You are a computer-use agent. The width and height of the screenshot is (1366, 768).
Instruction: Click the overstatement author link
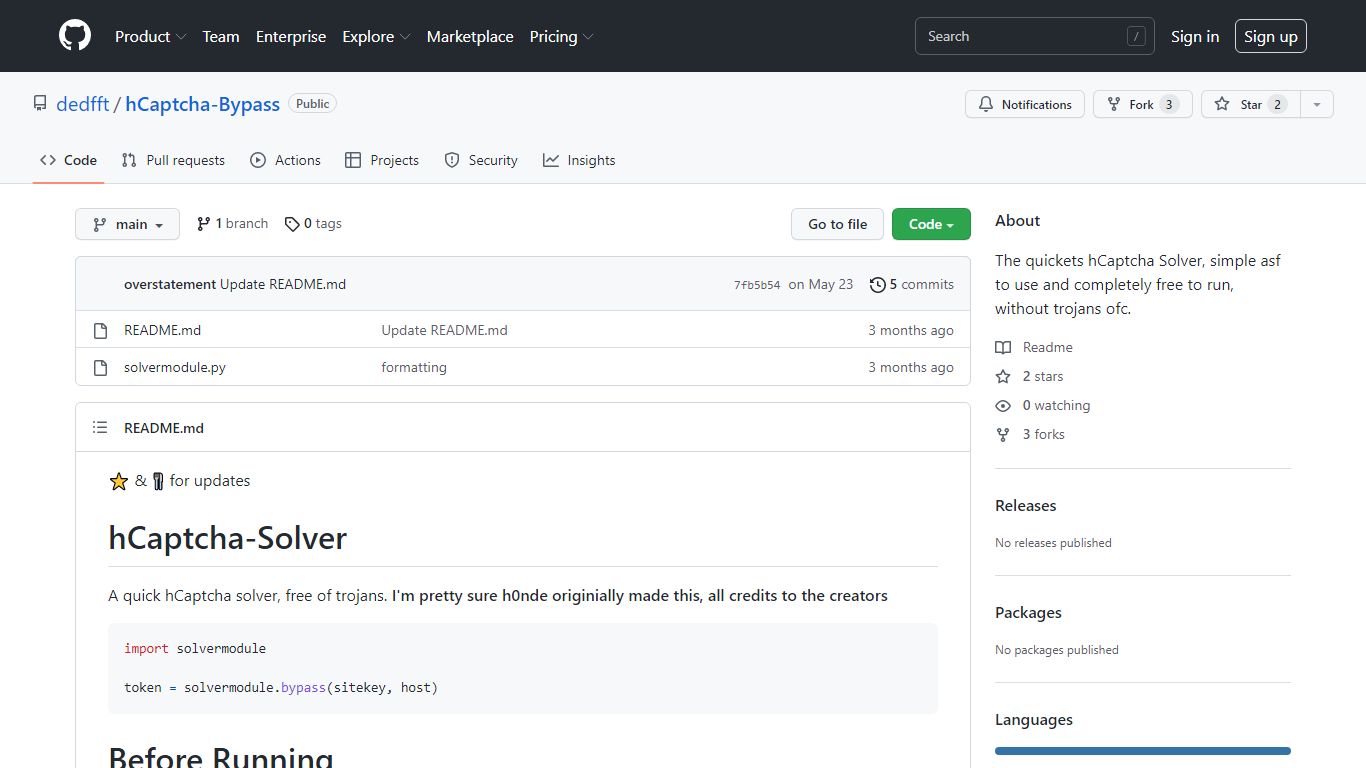[x=170, y=284]
